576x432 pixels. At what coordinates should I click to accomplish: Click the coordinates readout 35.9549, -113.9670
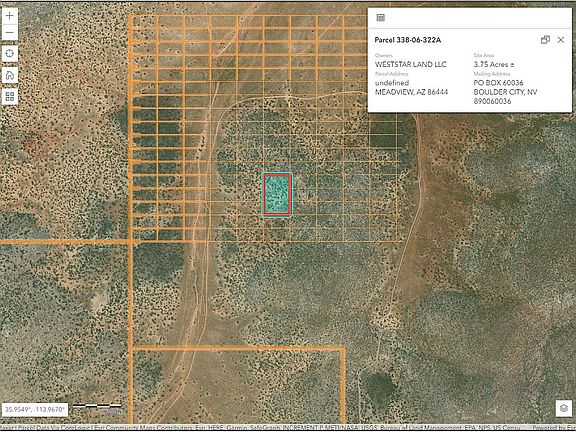pos(35,409)
